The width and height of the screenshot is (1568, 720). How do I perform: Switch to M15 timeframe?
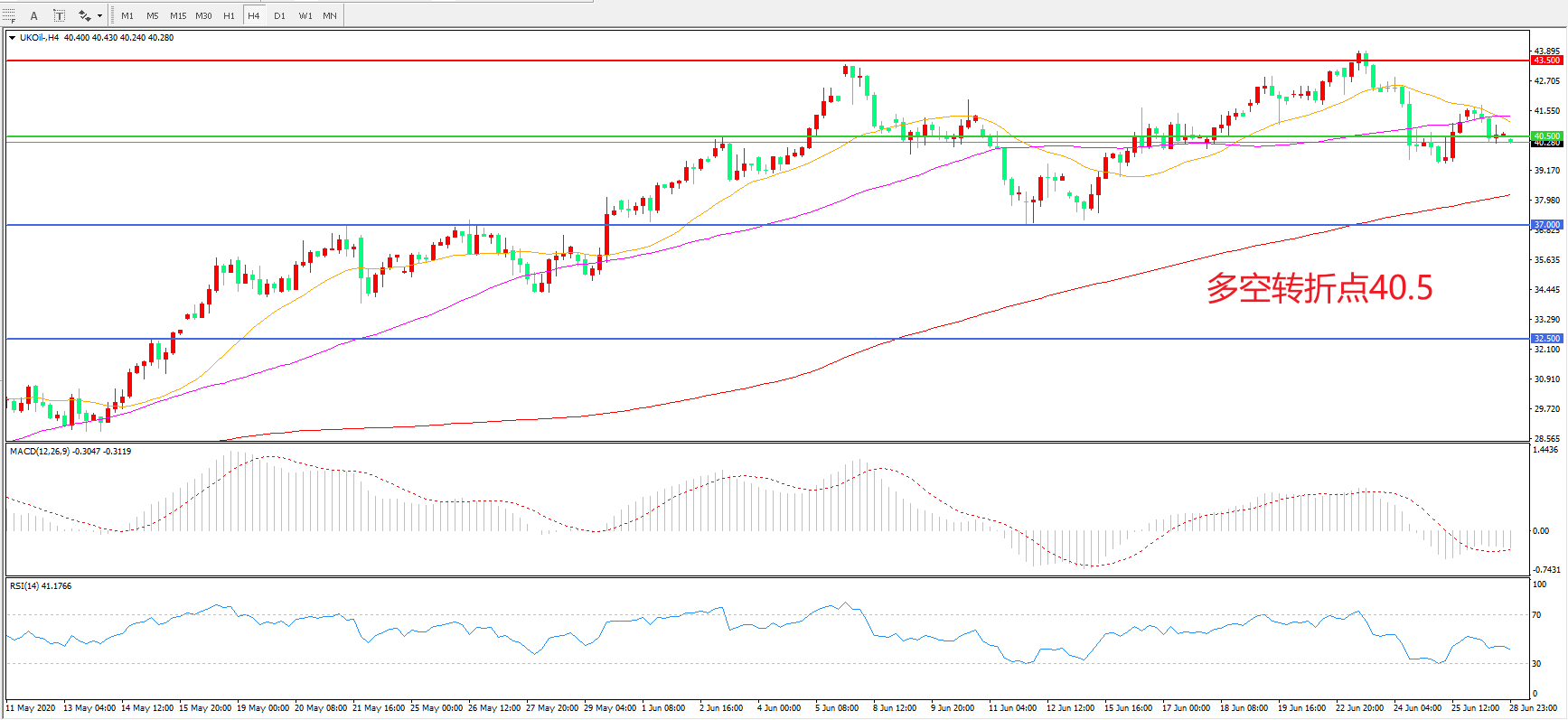pyautogui.click(x=178, y=15)
